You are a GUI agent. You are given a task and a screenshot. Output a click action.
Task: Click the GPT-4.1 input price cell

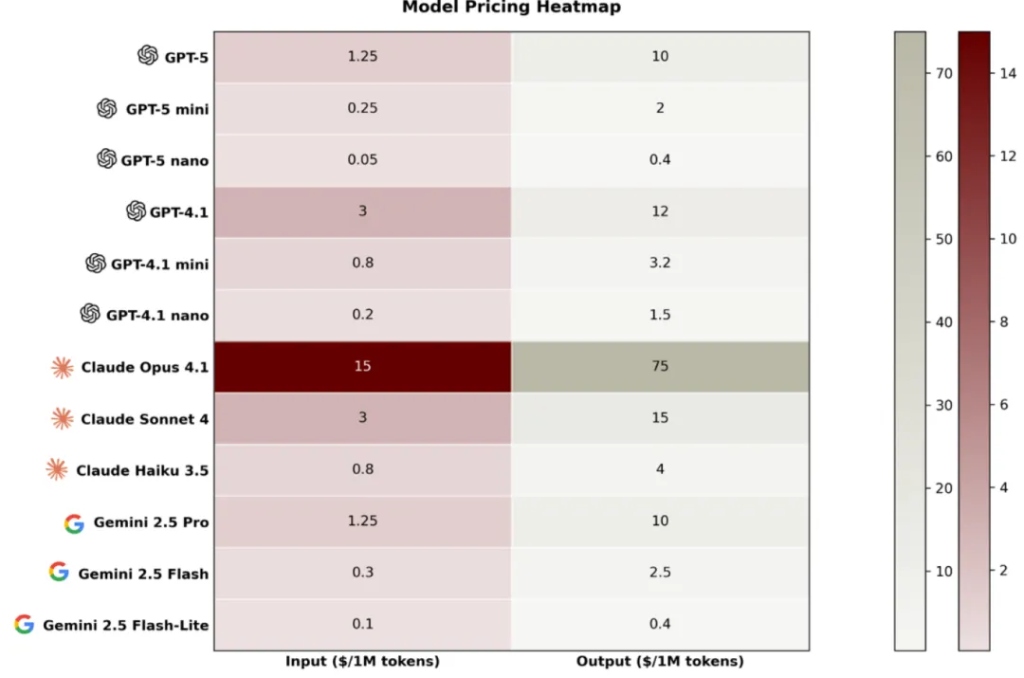pyautogui.click(x=362, y=211)
